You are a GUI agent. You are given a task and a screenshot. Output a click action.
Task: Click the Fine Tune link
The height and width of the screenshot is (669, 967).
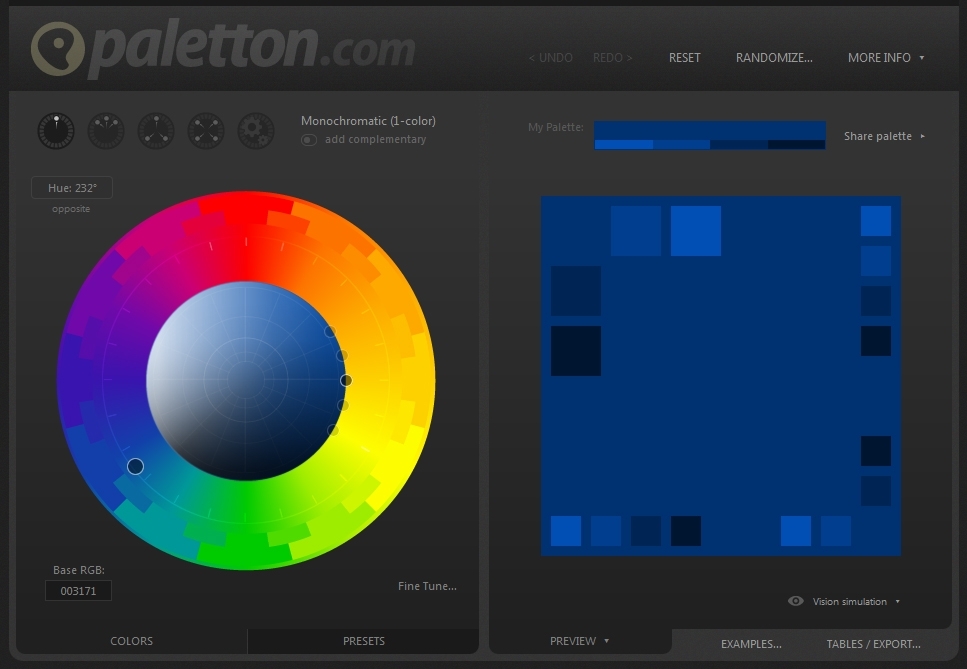point(427,586)
